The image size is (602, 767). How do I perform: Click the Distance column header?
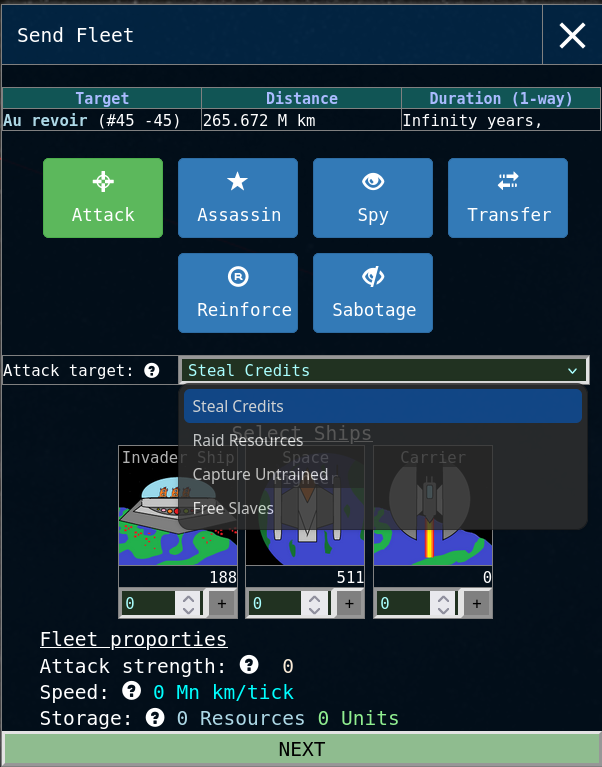(301, 98)
